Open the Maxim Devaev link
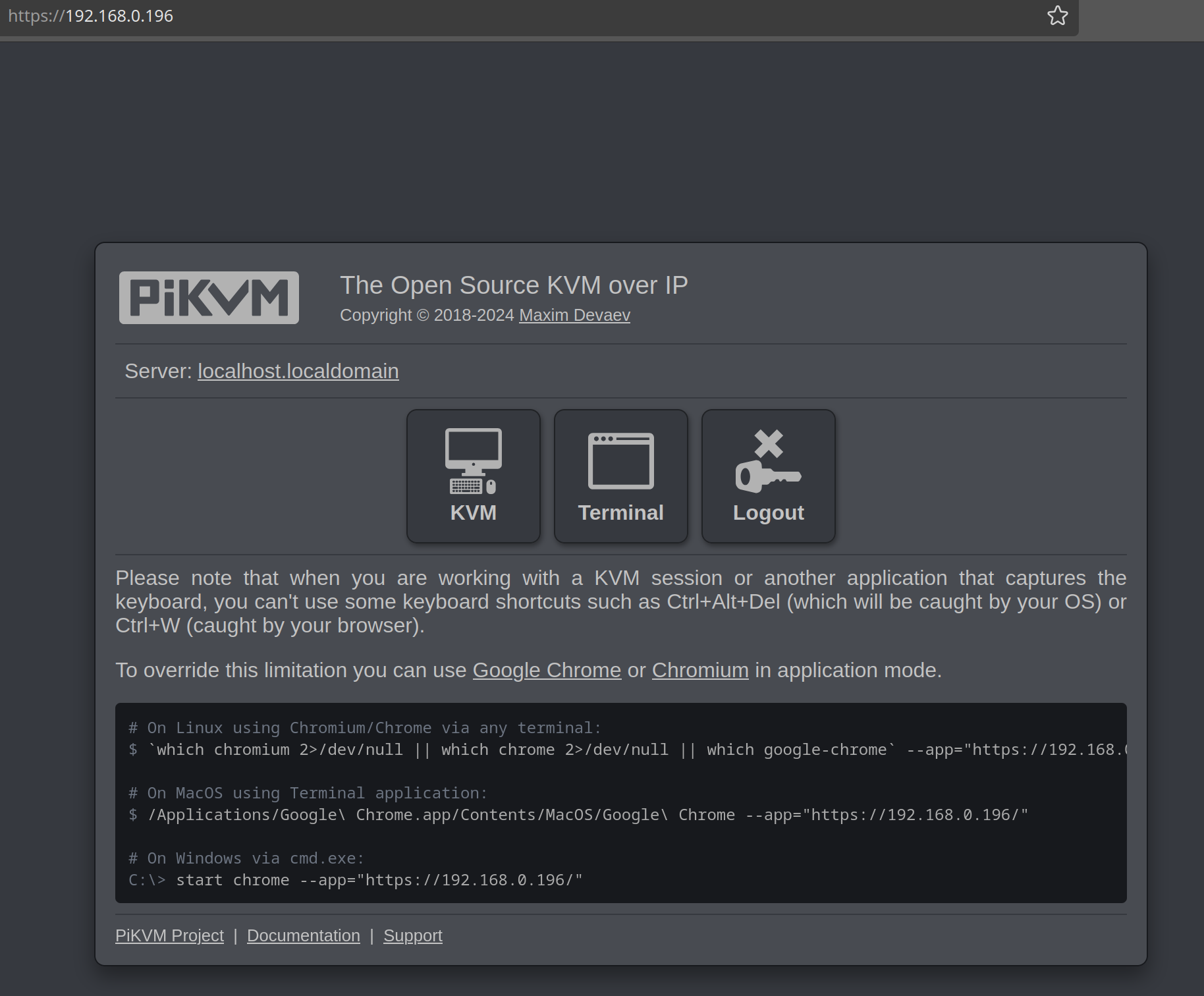 click(x=574, y=316)
